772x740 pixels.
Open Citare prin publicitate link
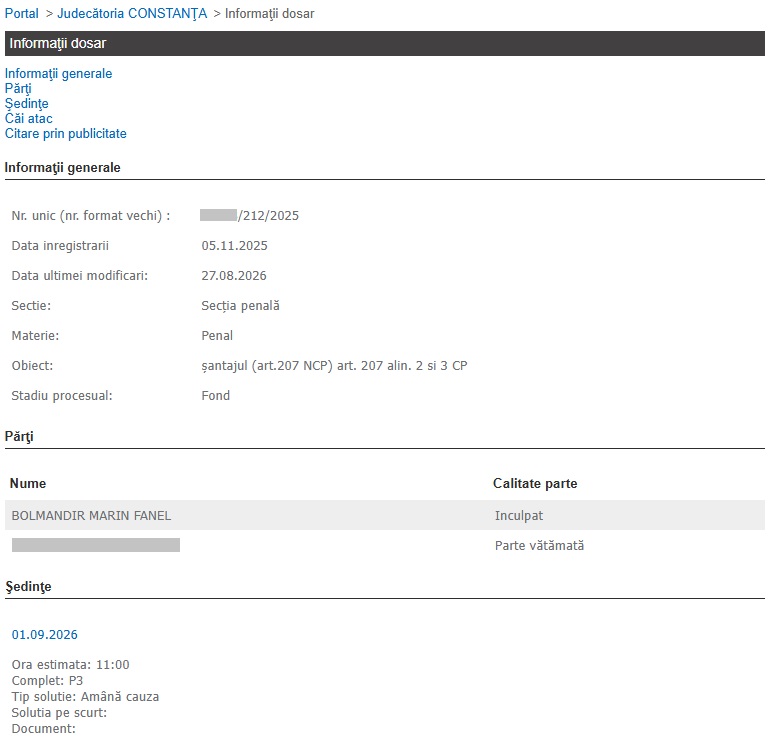(65, 133)
